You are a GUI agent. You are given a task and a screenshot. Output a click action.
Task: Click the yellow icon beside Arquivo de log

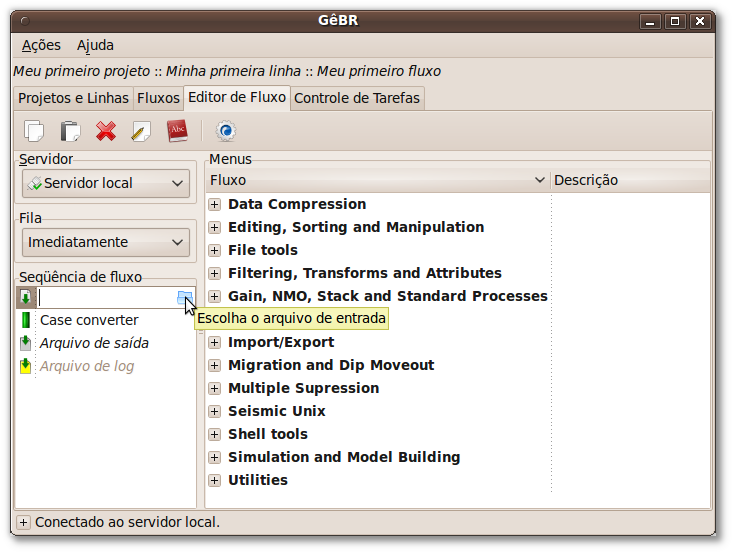pyautogui.click(x=26, y=366)
